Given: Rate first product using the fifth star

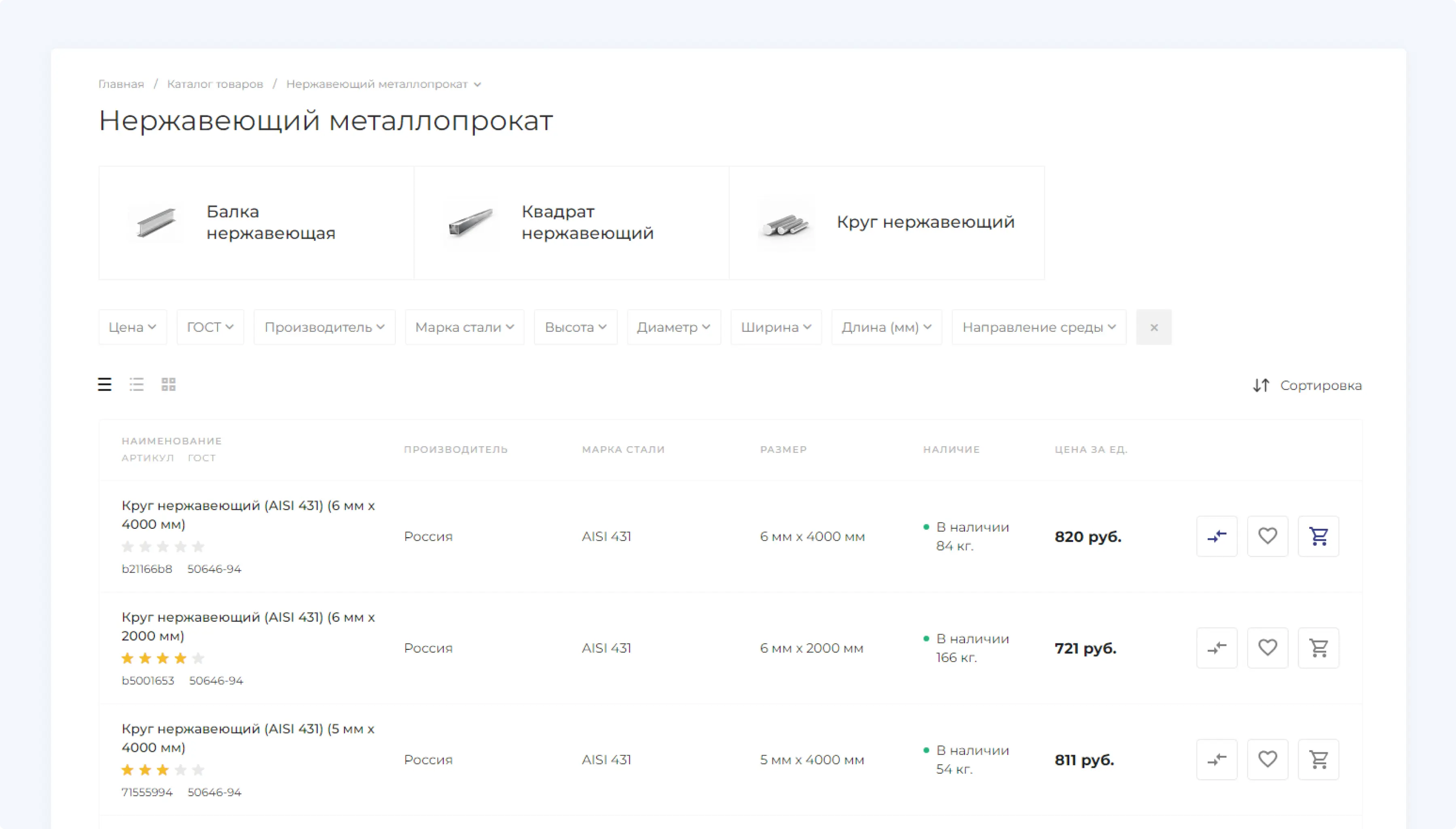Looking at the screenshot, I should coord(198,547).
